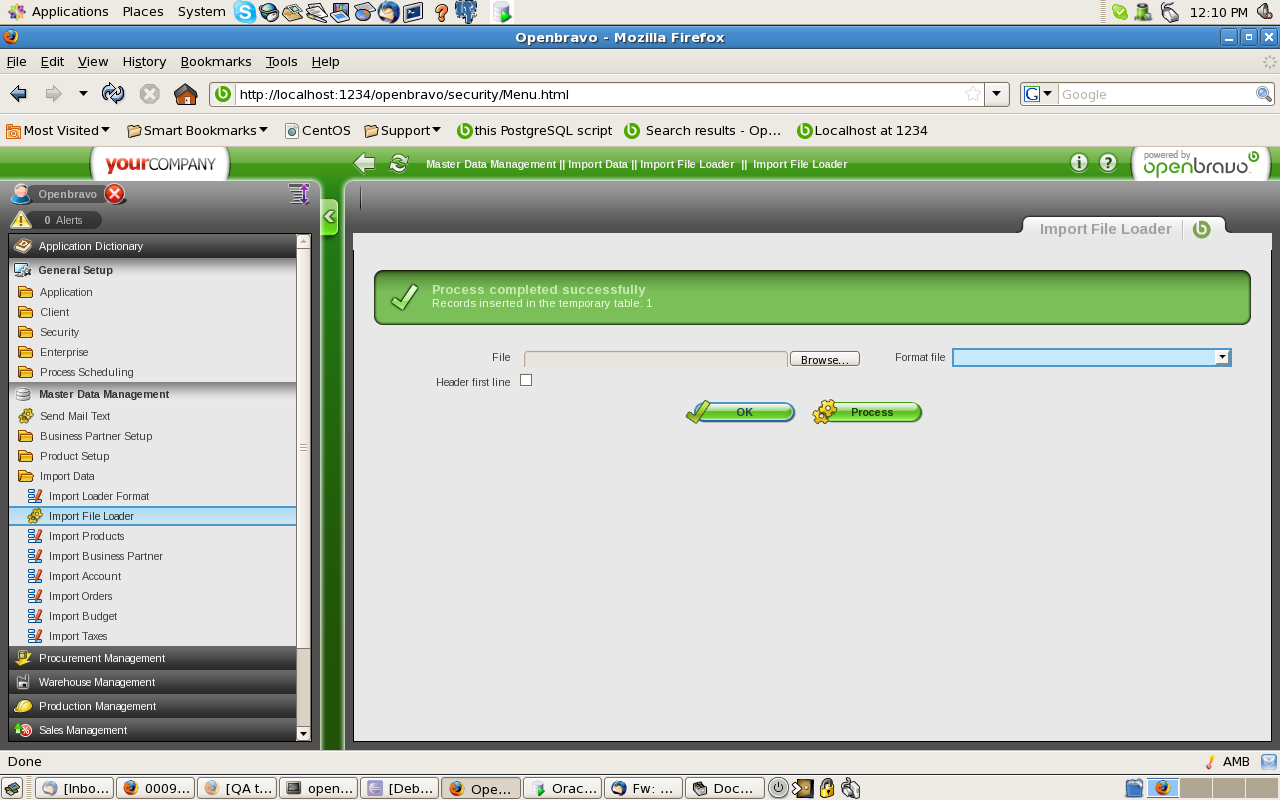Image resolution: width=1280 pixels, height=800 pixels.
Task: Expand the Warehouse Management section
Action: pos(153,682)
